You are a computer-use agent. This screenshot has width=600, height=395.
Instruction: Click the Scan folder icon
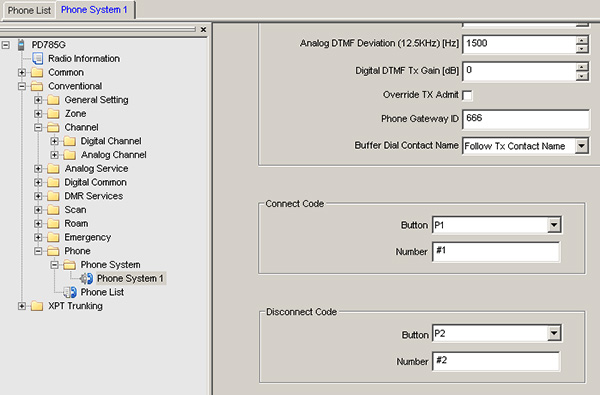(x=53, y=210)
